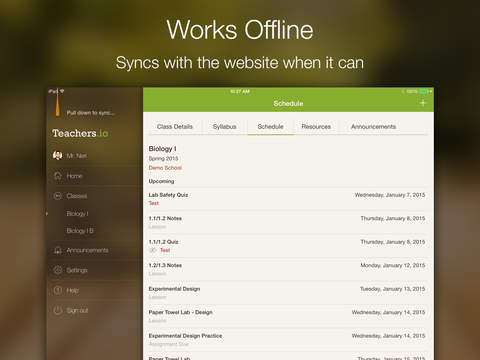The height and width of the screenshot is (360, 480).
Task: Open the Resources tab
Action: coord(316,127)
